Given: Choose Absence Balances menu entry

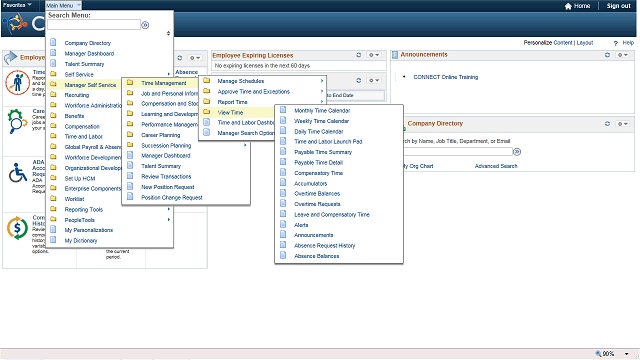Looking at the screenshot, I should click(x=316, y=256).
